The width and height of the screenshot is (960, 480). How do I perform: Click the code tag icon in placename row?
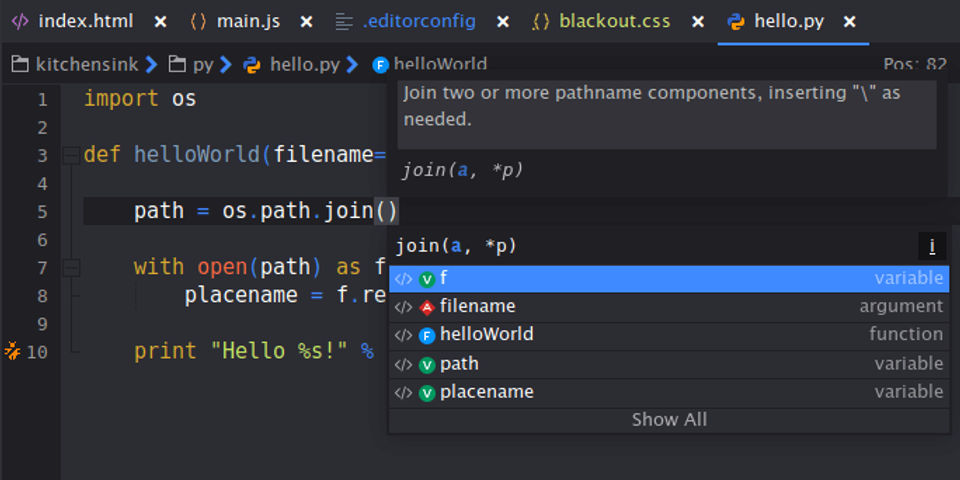[403, 393]
